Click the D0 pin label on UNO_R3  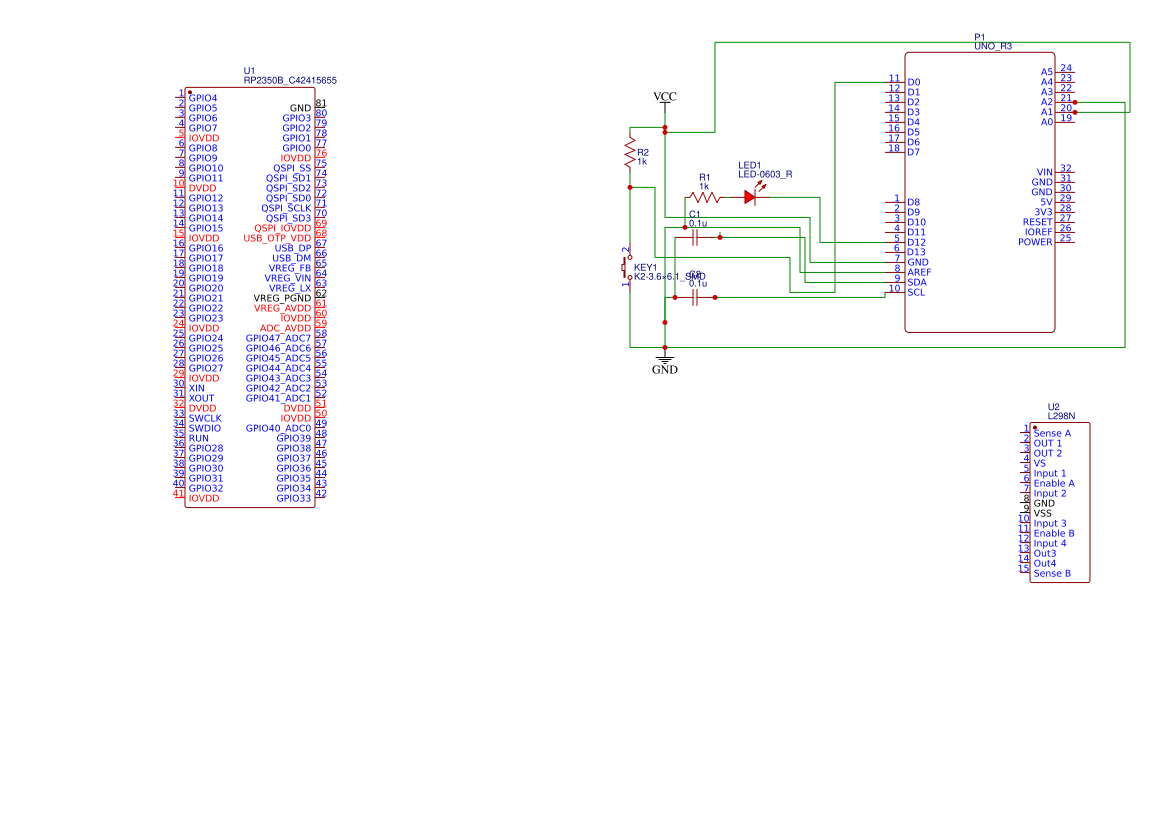914,82
